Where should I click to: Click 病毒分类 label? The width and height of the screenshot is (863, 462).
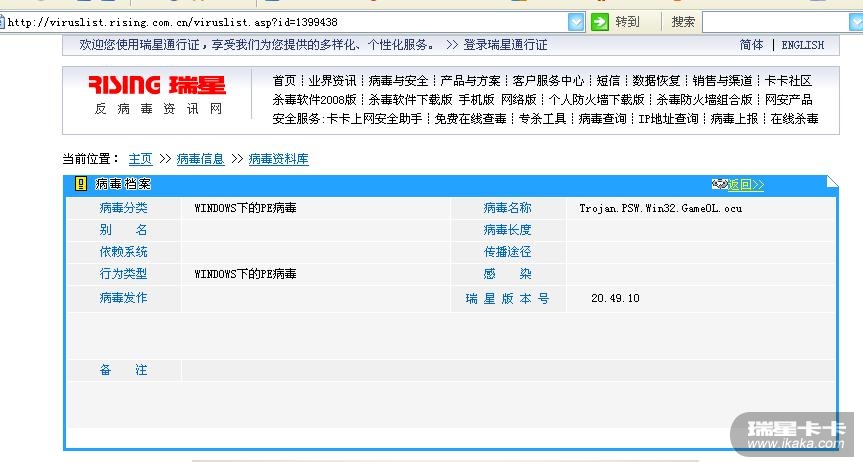click(x=123, y=208)
